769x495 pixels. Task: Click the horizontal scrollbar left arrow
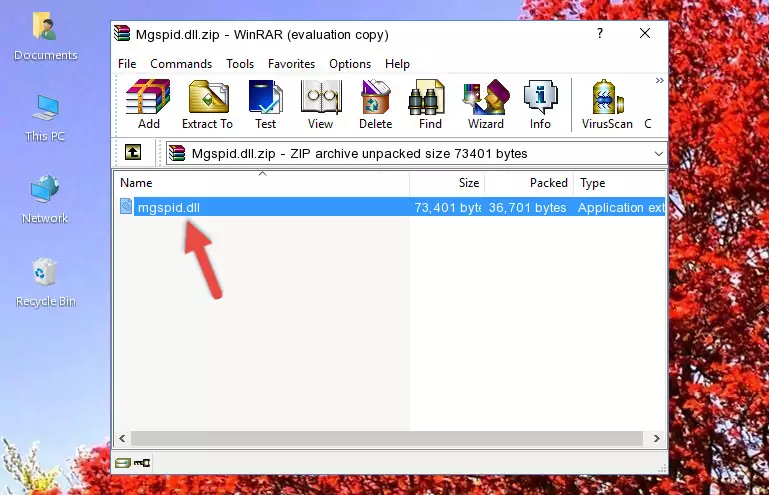(123, 439)
